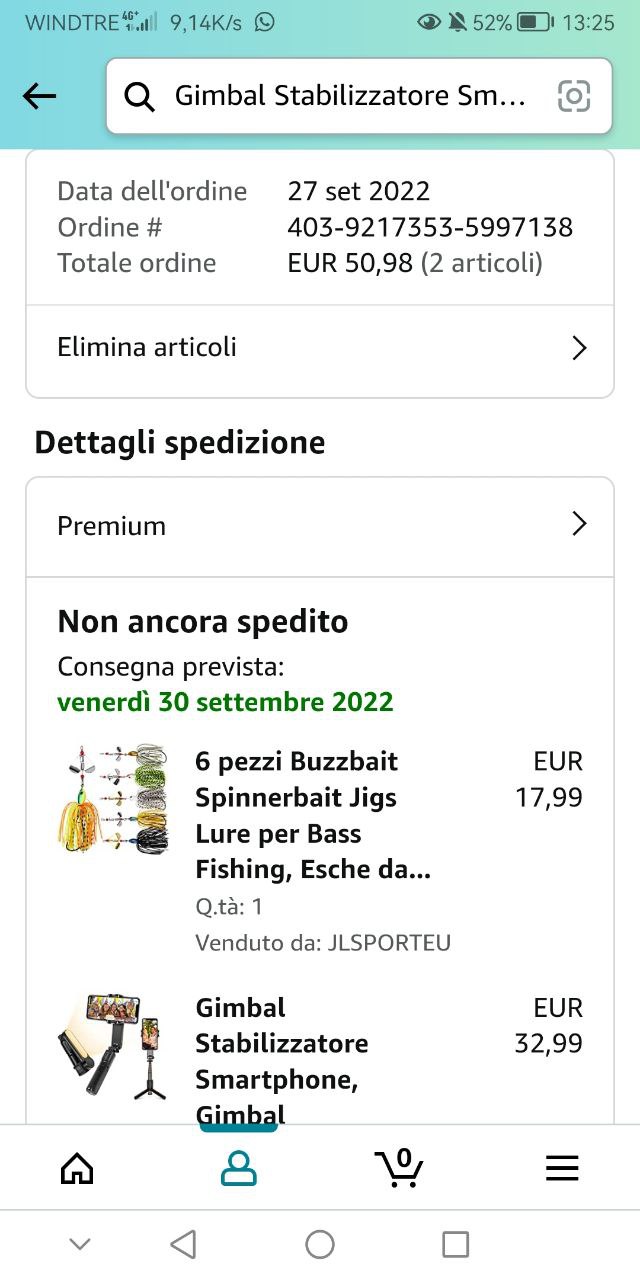The width and height of the screenshot is (640, 1280).
Task: Tap Android back navigation triangle
Action: pos(183,1244)
